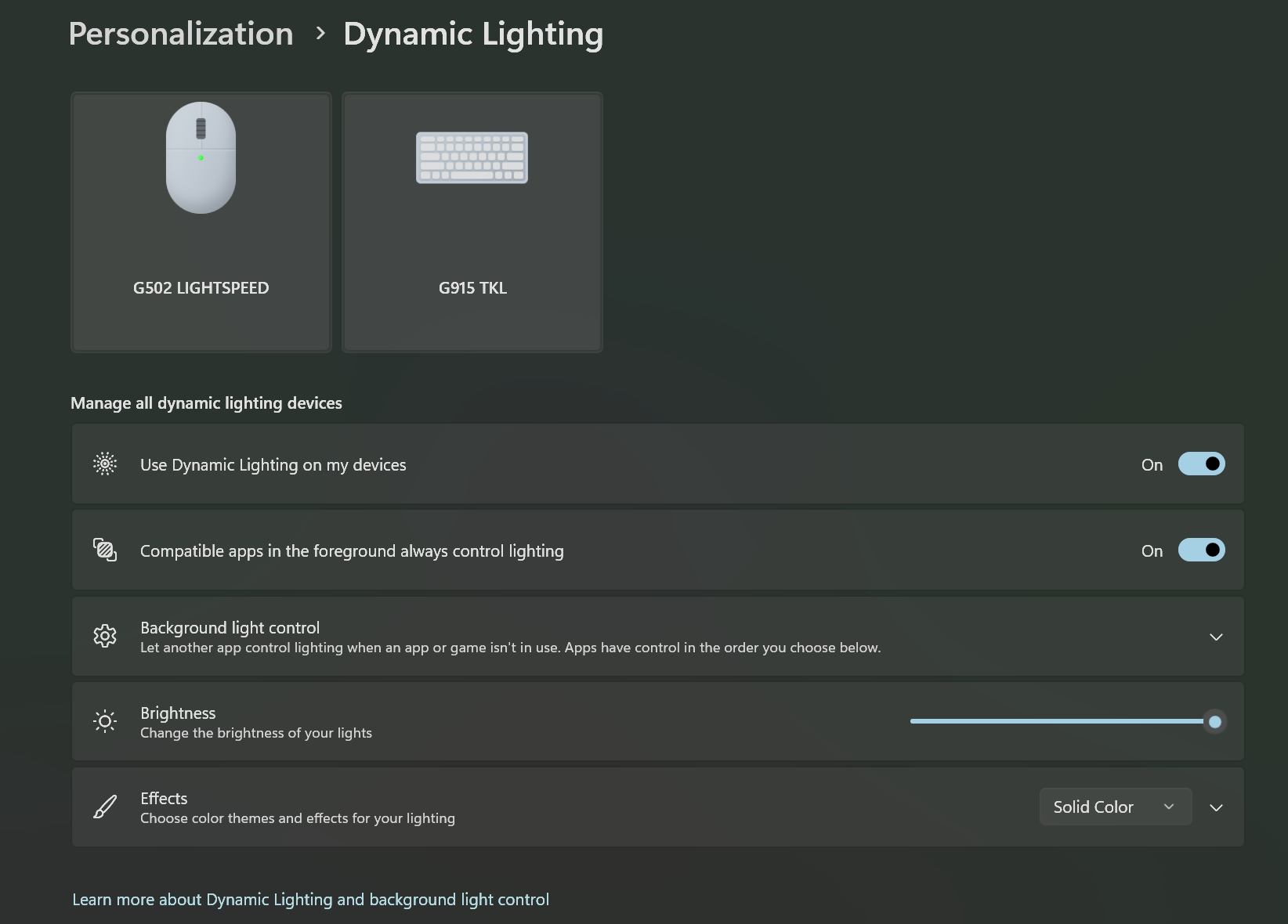Click the Brightness sun icon
Viewport: 1288px width, 924px height.
pos(105,721)
